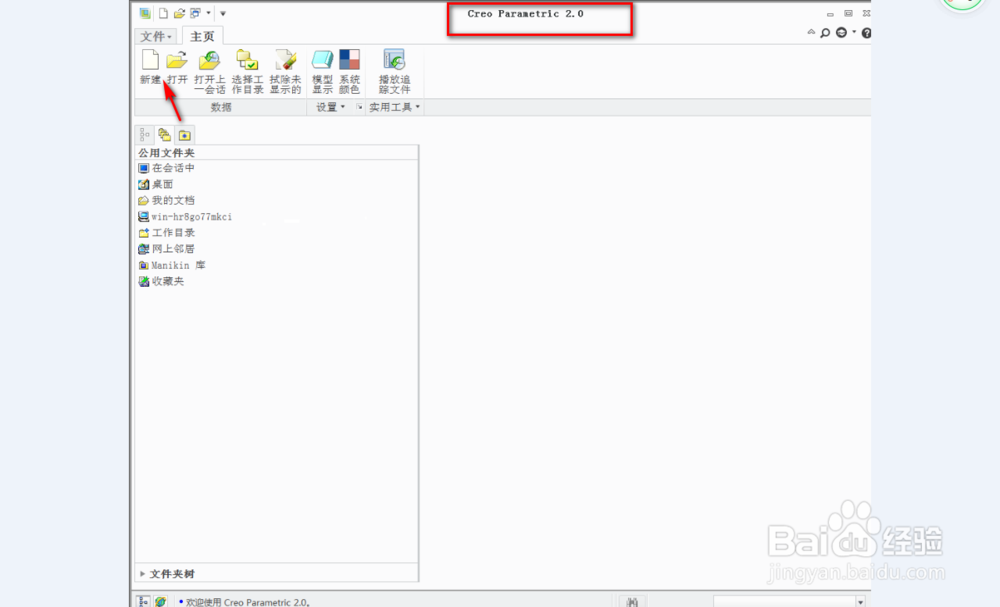Select 收藏夹 favorites entry
1000x607 pixels.
(x=161, y=281)
